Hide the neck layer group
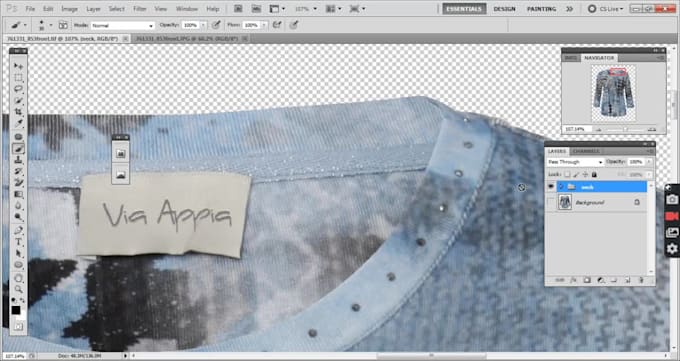Viewport: 680px width, 361px height. (x=551, y=187)
